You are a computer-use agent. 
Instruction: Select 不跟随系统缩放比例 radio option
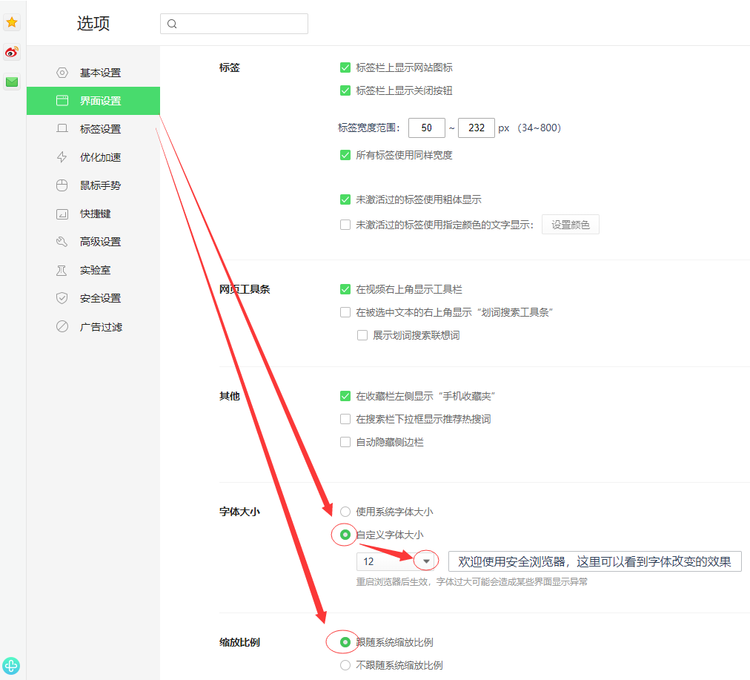coord(346,665)
